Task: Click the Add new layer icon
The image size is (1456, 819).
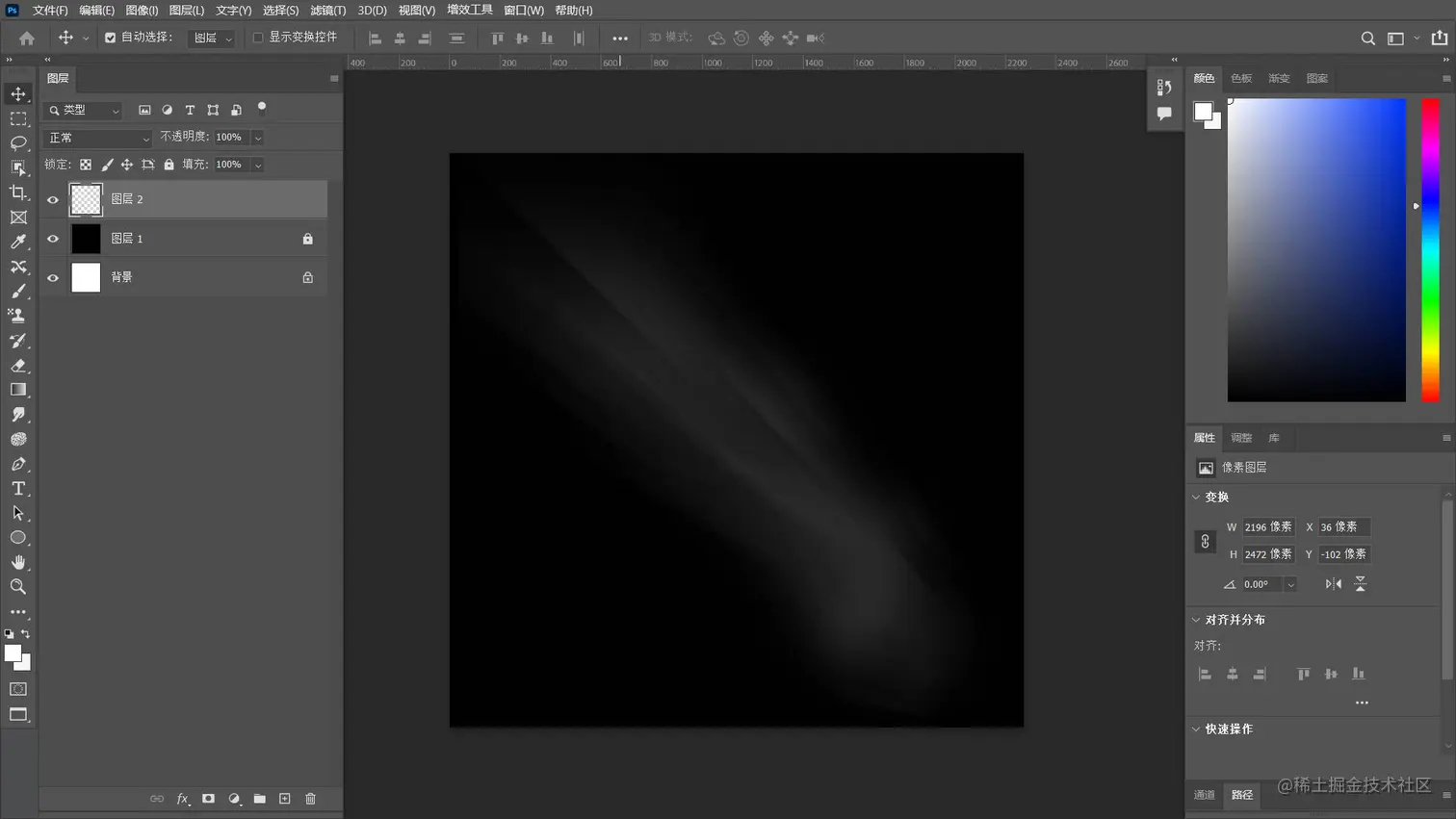Action: coord(284,798)
